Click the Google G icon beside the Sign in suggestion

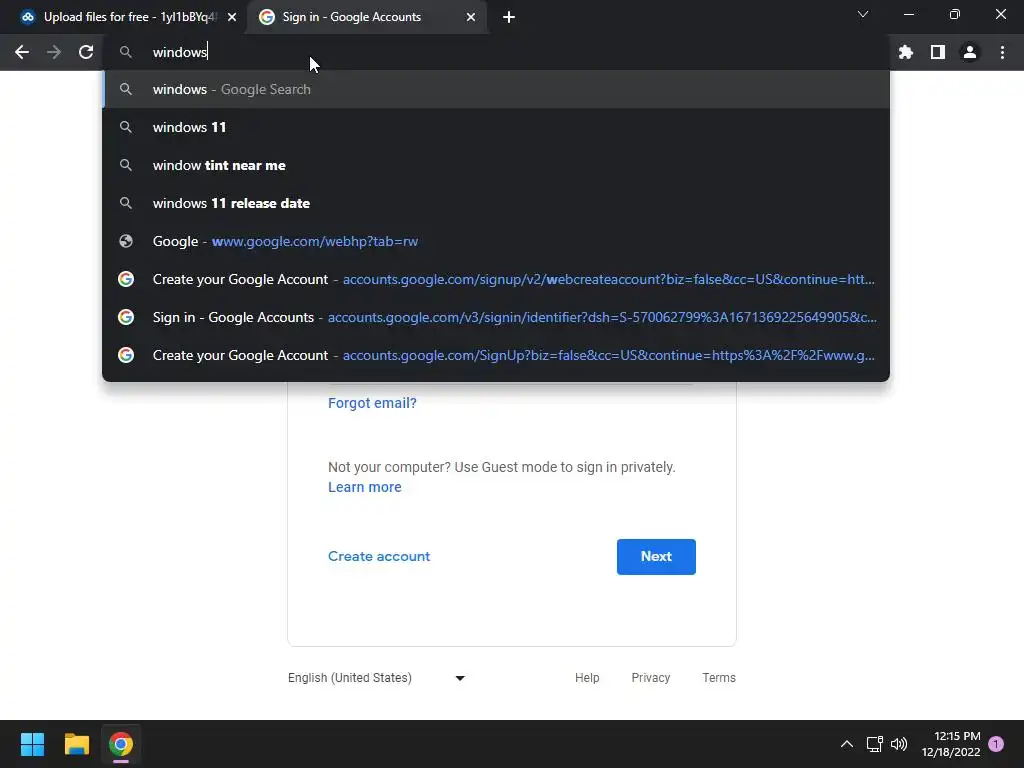pos(126,317)
